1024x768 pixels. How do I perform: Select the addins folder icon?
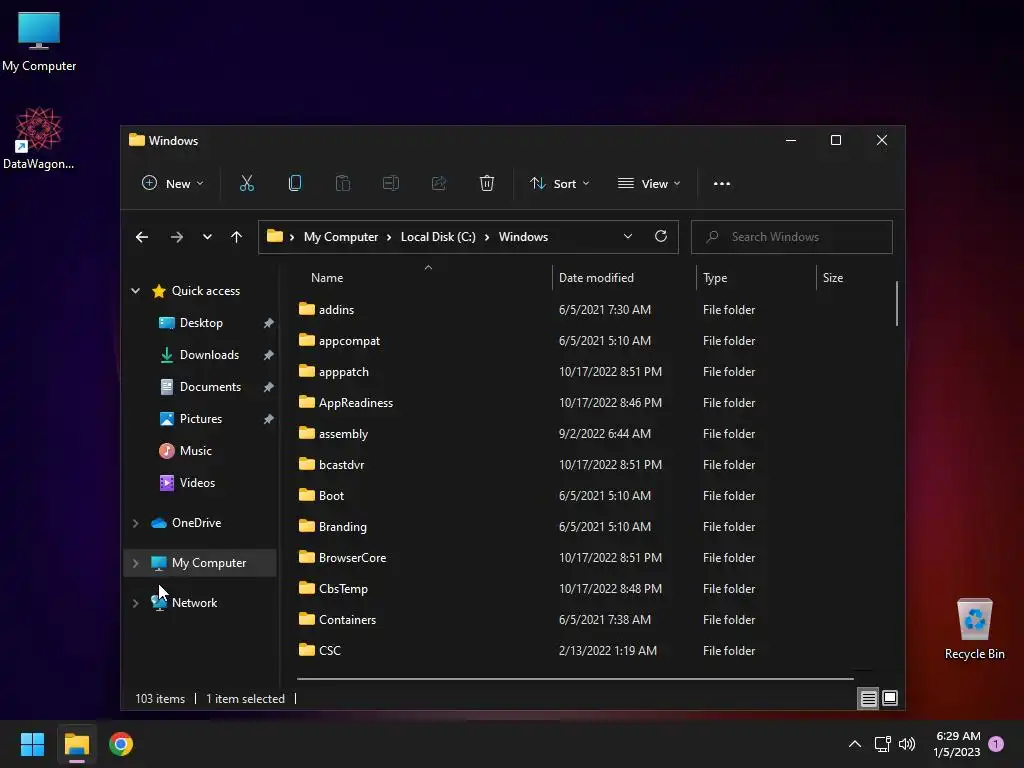(306, 309)
